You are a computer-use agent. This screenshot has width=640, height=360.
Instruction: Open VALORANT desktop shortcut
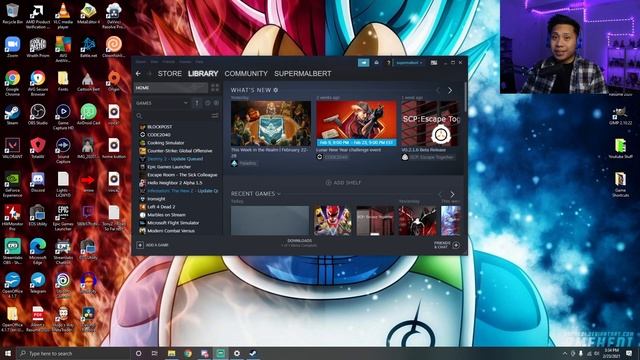12,148
